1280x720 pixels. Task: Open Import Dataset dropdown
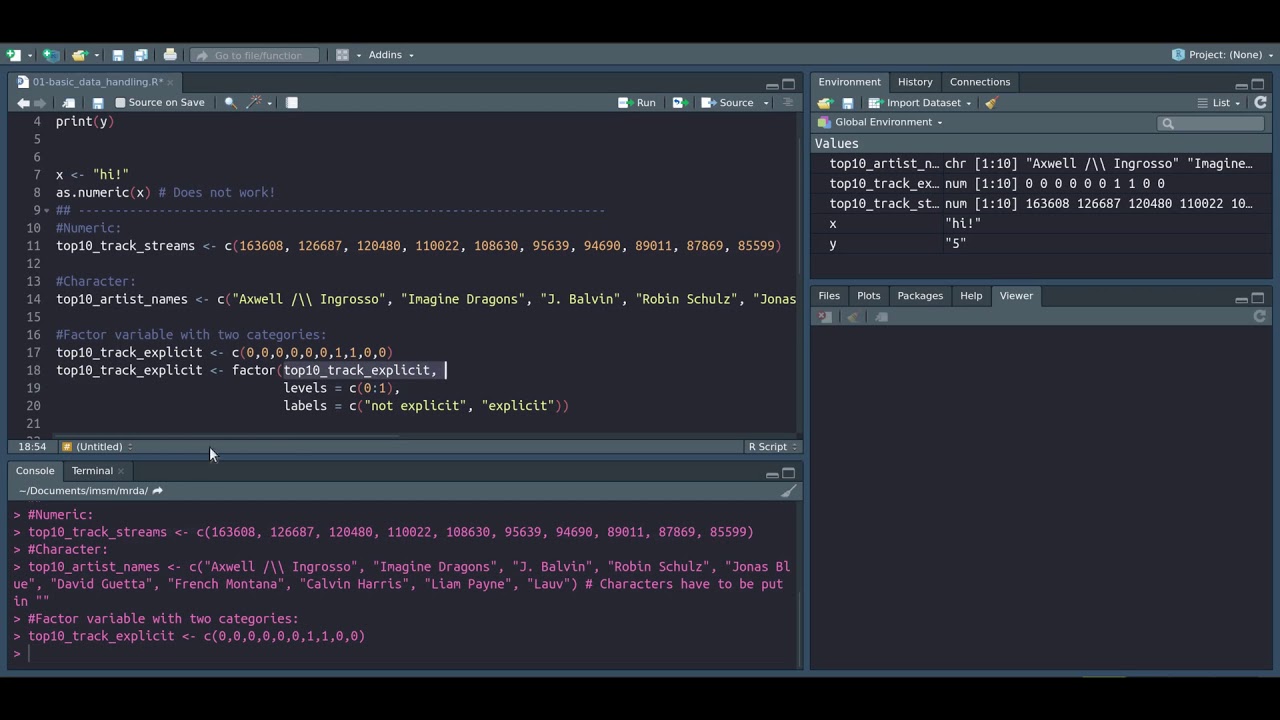point(920,103)
